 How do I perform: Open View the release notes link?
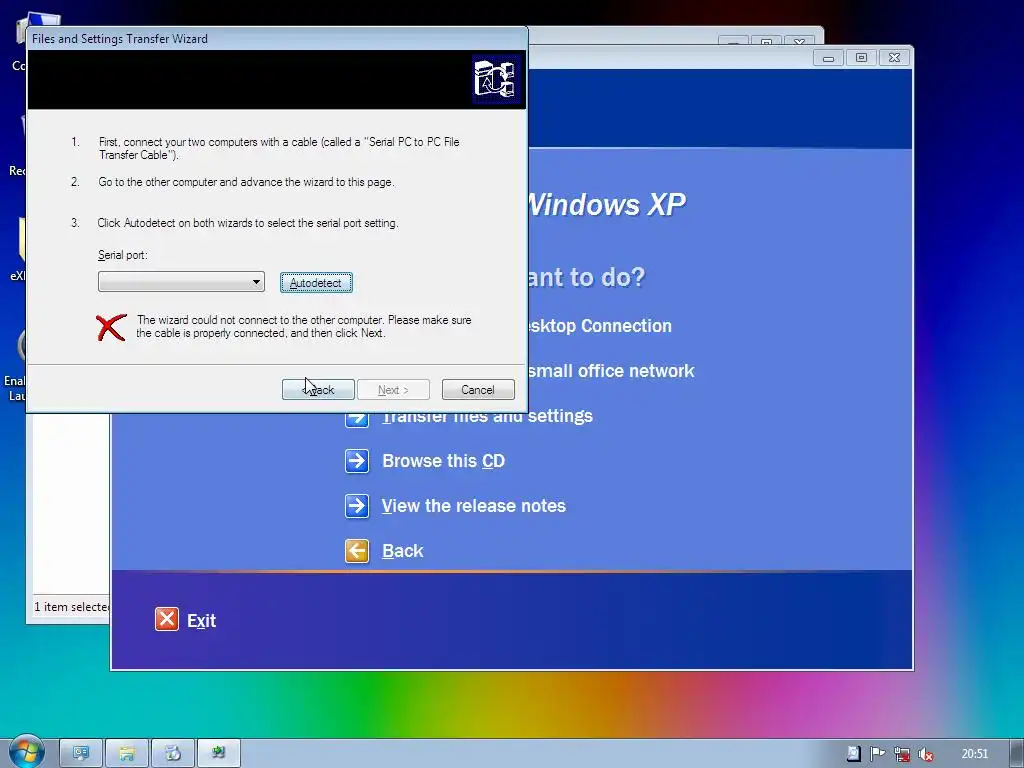pos(473,506)
